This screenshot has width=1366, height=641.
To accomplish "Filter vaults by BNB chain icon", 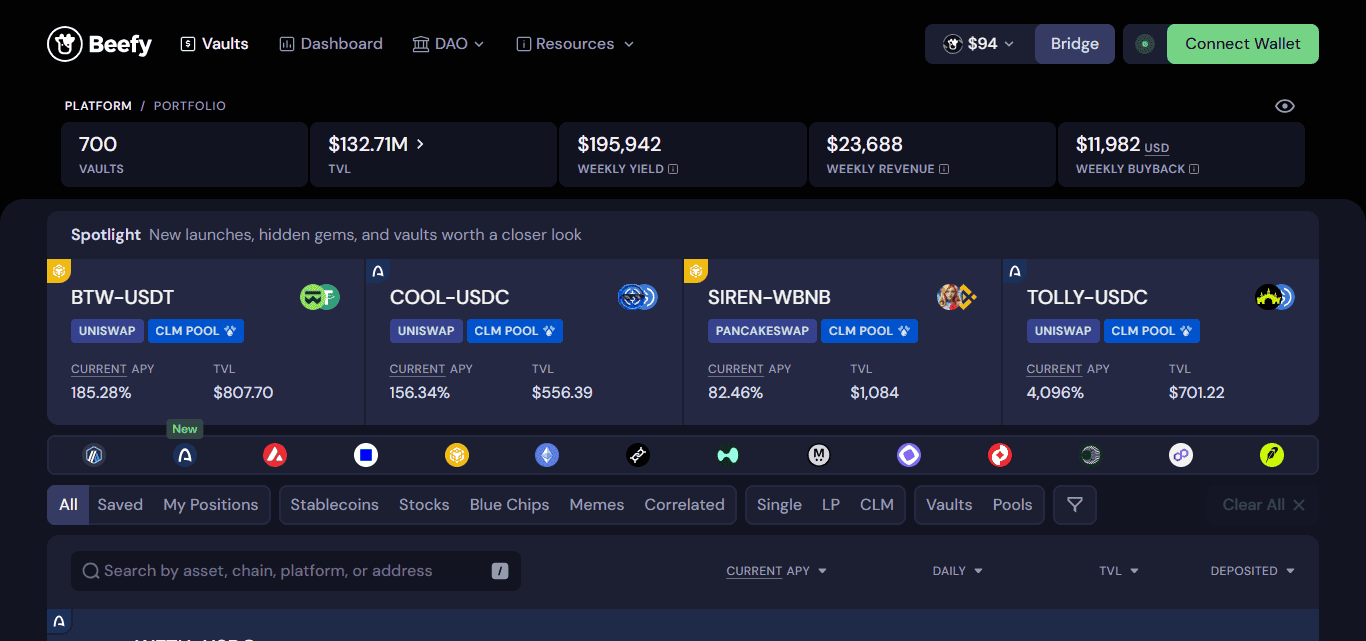I will tap(457, 455).
